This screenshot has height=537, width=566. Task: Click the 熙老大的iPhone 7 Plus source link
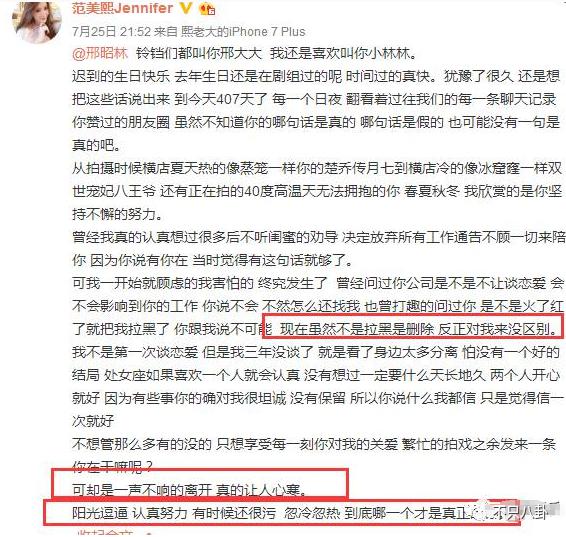click(x=243, y=31)
